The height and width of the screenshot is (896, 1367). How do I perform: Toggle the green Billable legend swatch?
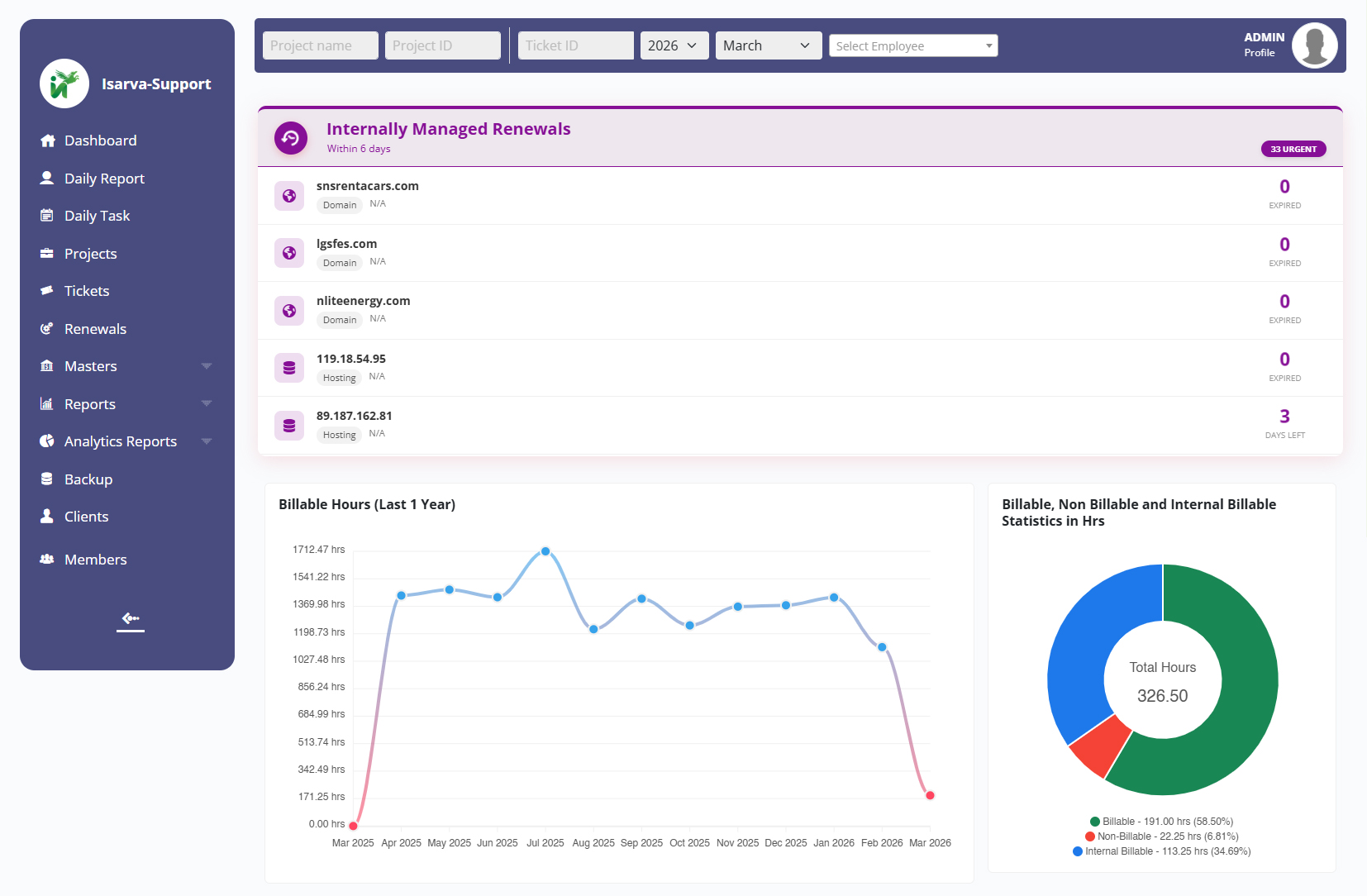point(1094,822)
